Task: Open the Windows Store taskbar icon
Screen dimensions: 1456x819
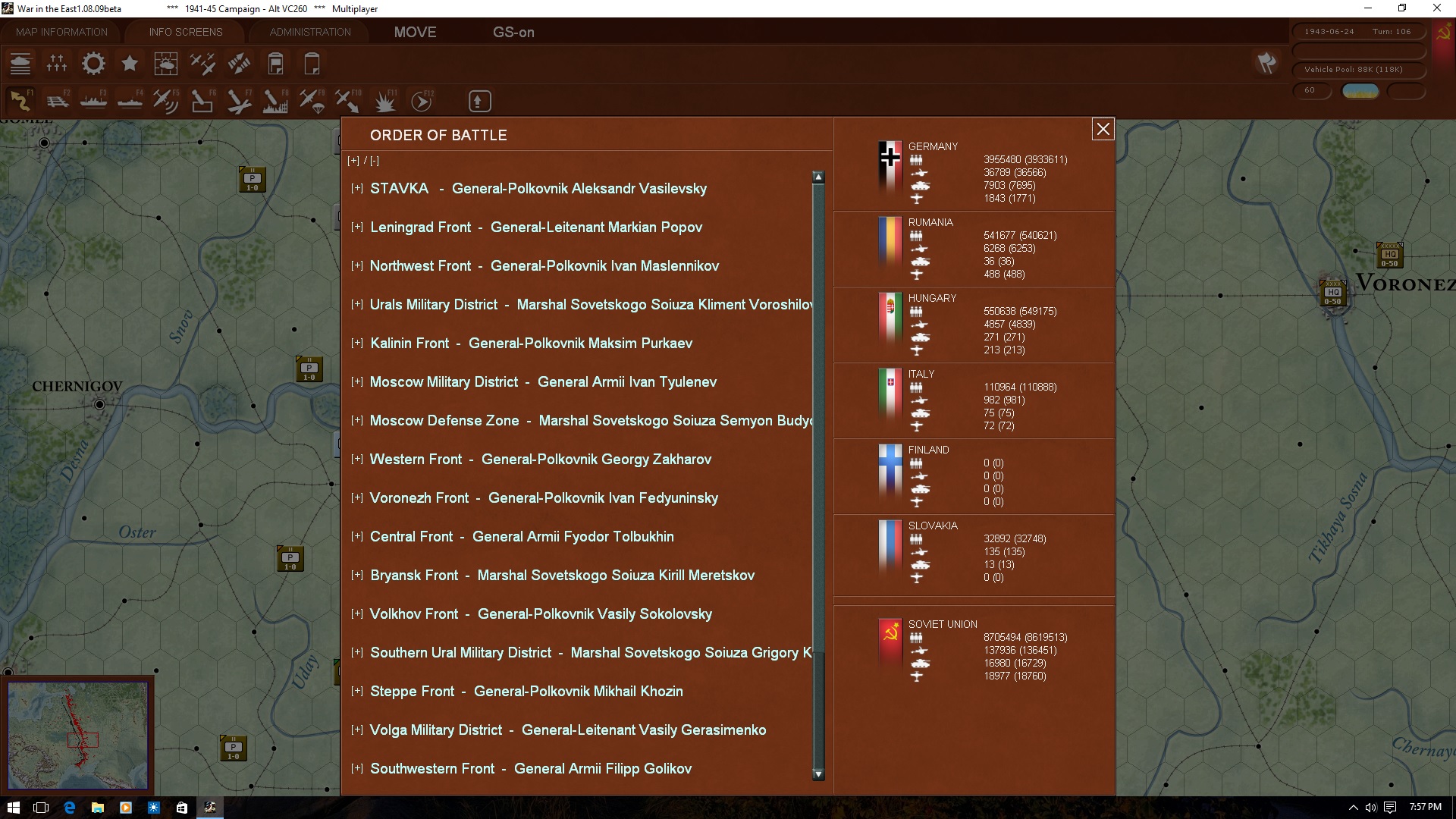Action: click(182, 808)
